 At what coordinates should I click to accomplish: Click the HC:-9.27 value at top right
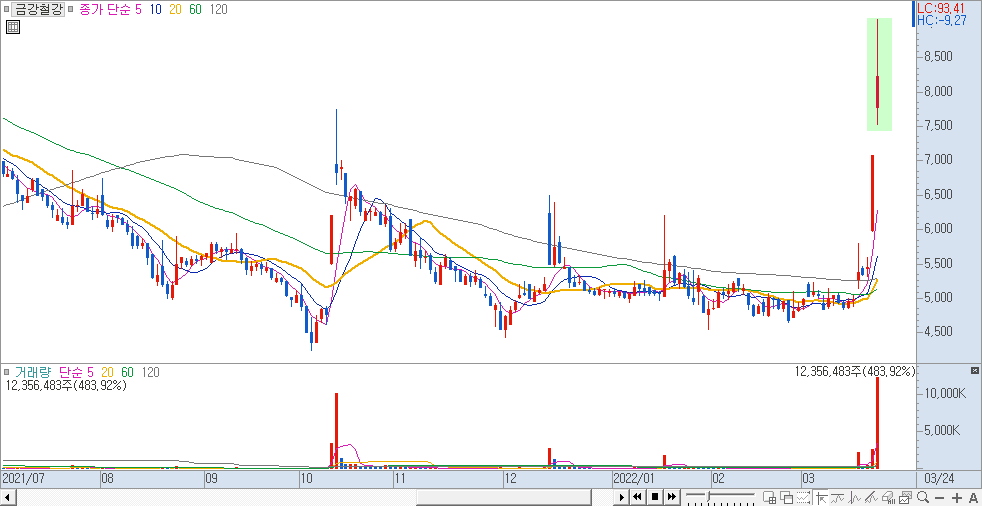coord(942,21)
